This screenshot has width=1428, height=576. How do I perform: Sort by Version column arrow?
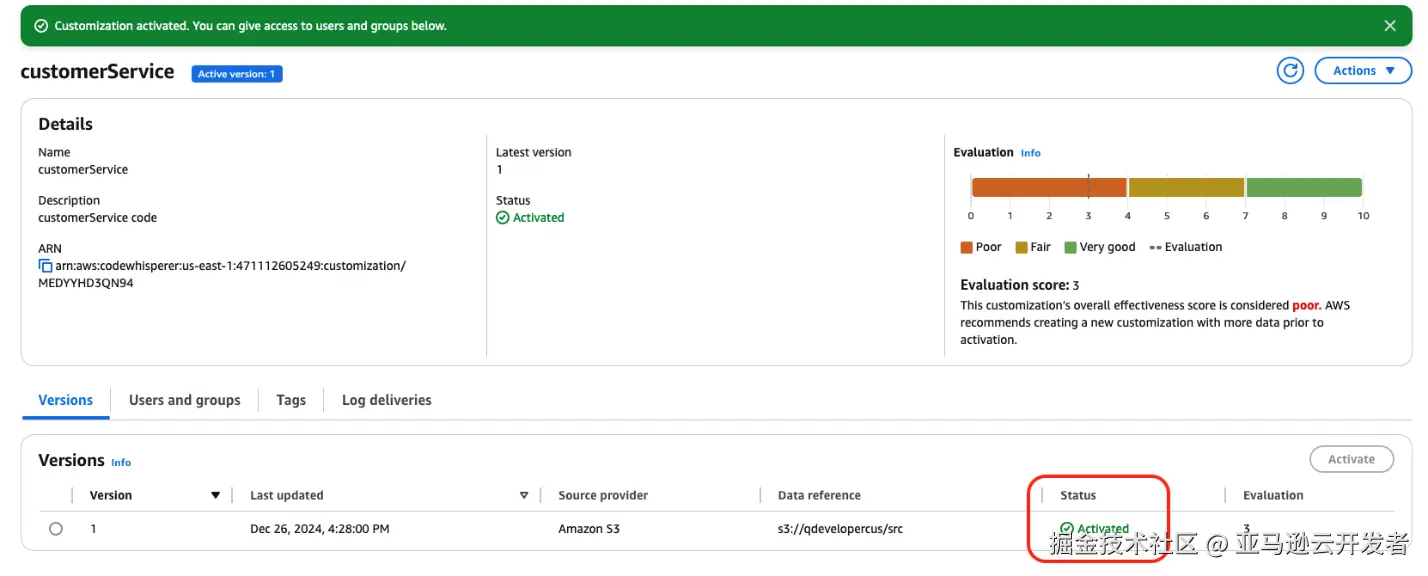pyautogui.click(x=215, y=496)
